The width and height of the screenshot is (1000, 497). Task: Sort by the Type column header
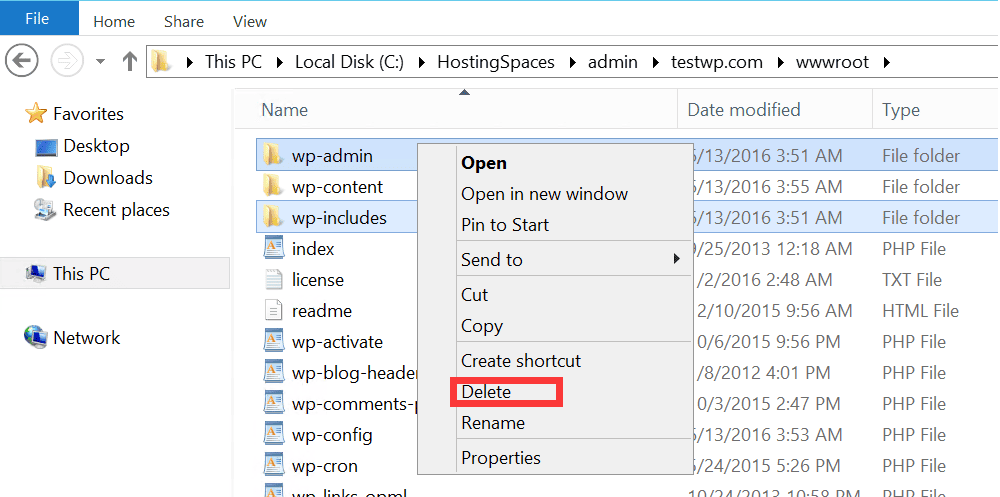901,110
